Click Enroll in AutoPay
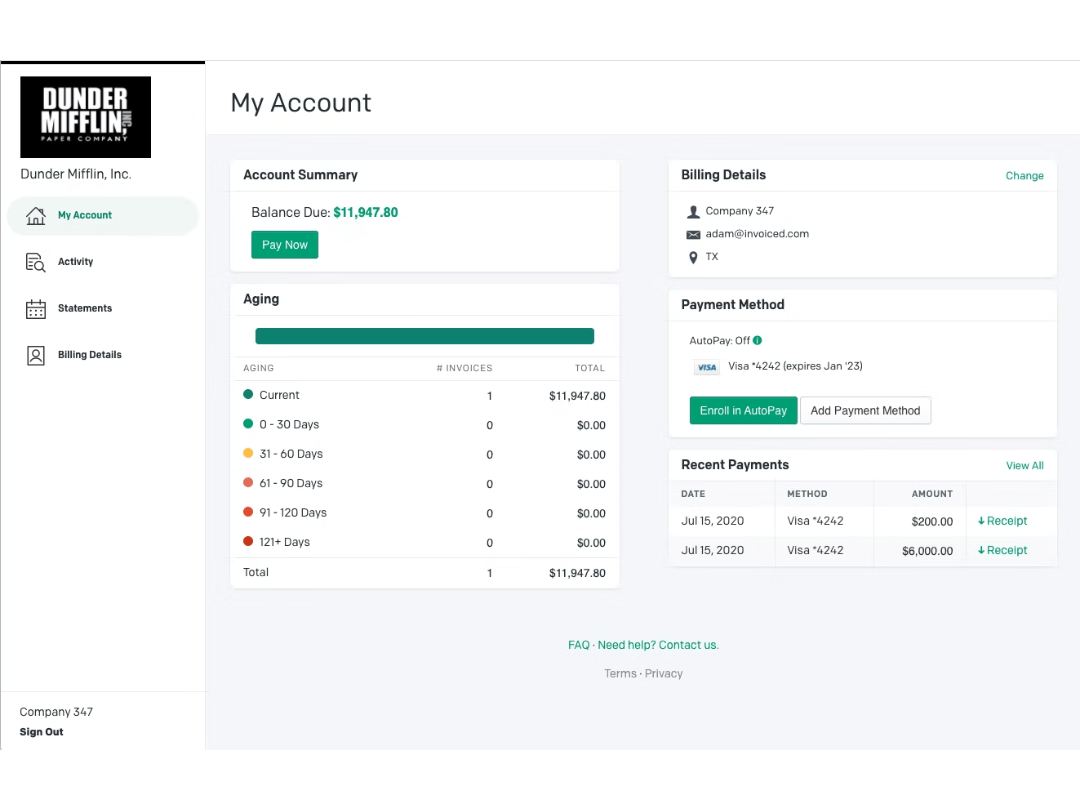Viewport: 1080px width, 810px height. click(743, 410)
